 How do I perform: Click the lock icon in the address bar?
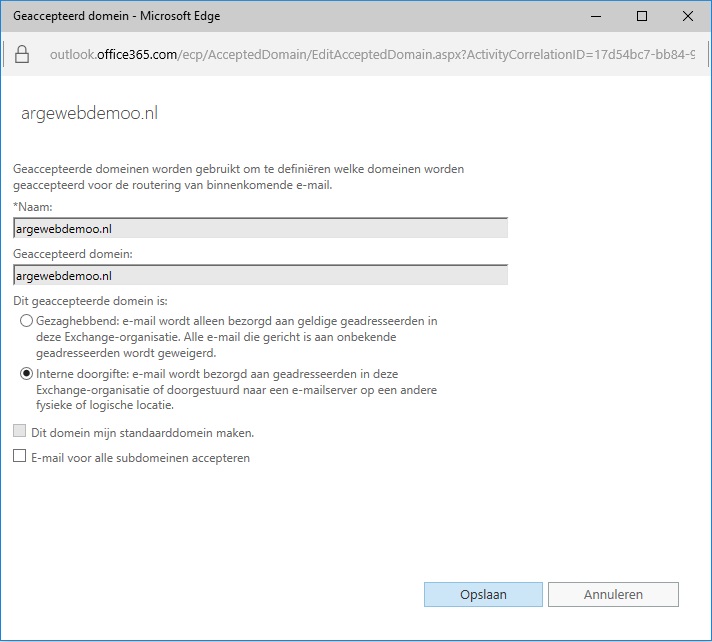(22, 54)
